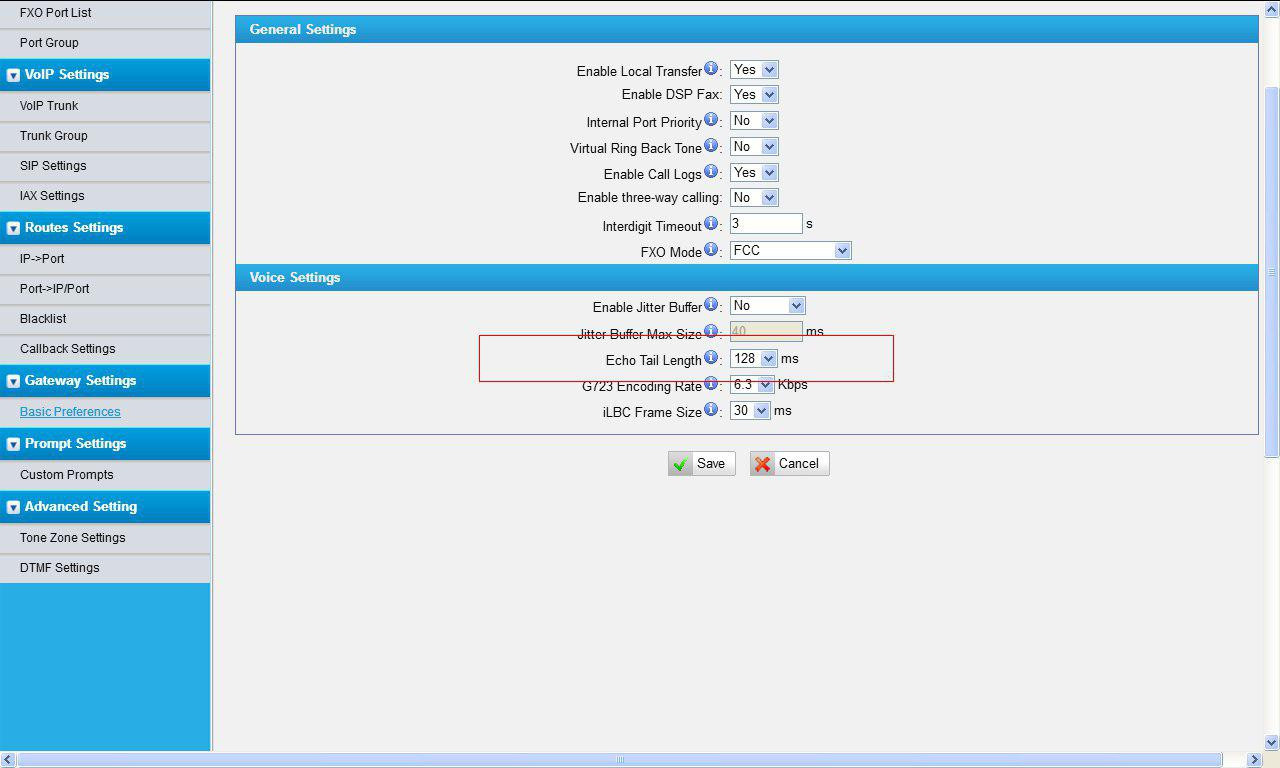1280x768 pixels.
Task: Click info icon beside Interdigit Timeout
Action: [x=711, y=224]
